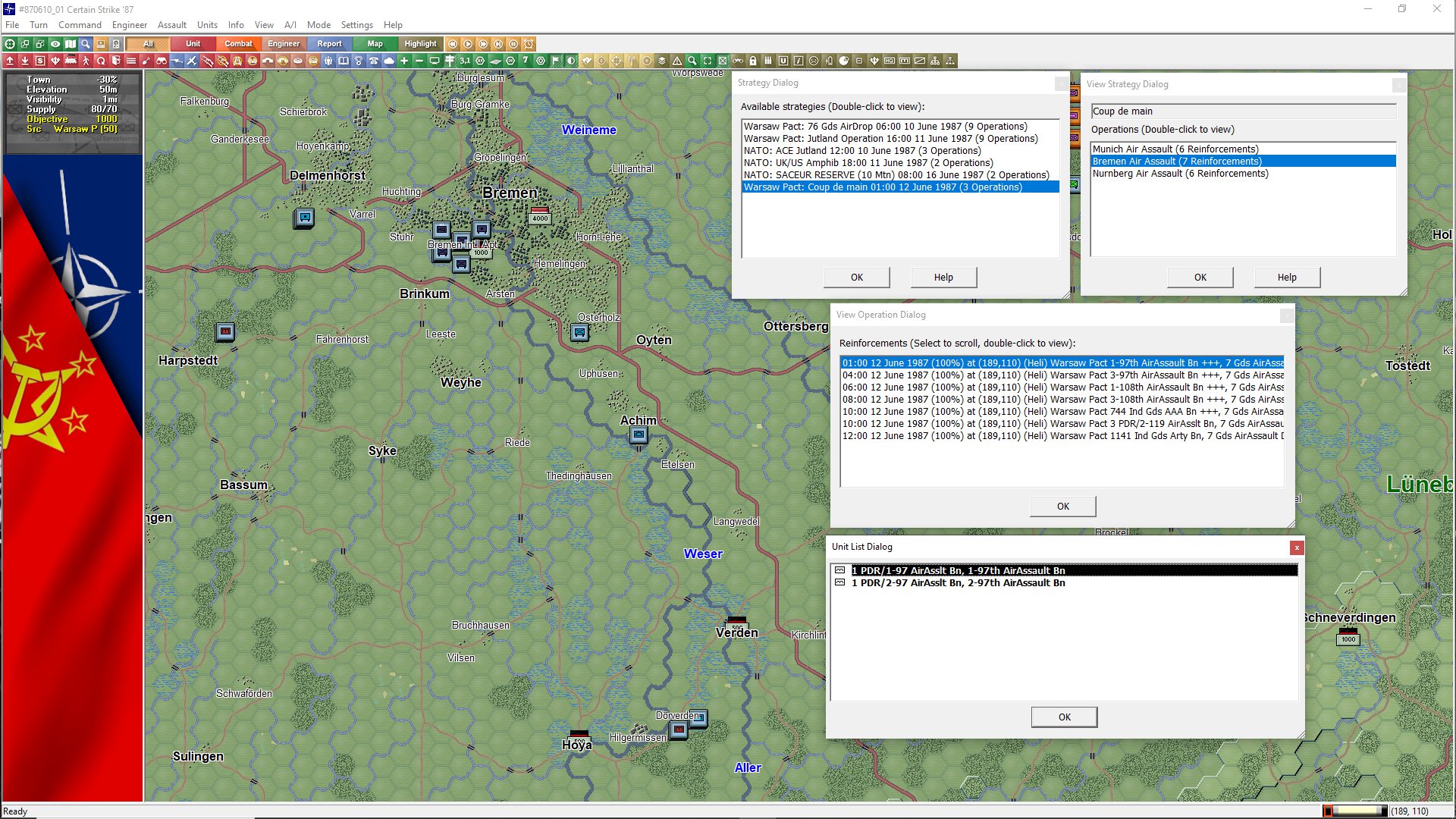Click the HQ highlight icon
Viewport: 1456px width, 819px height.
click(890, 61)
